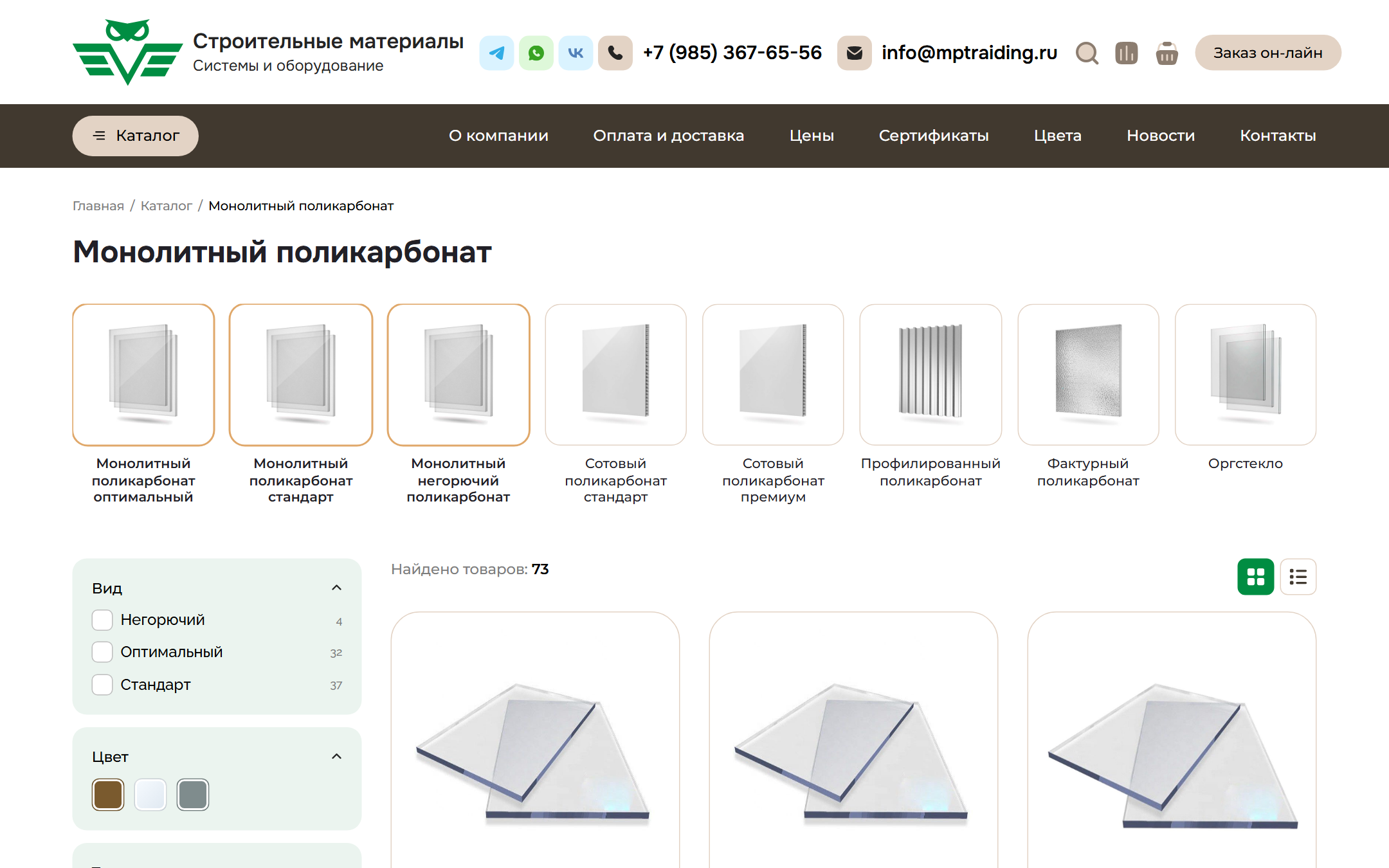Call the +7 (985) 367-65-56 number link
The width and height of the screenshot is (1389, 868).
732,53
